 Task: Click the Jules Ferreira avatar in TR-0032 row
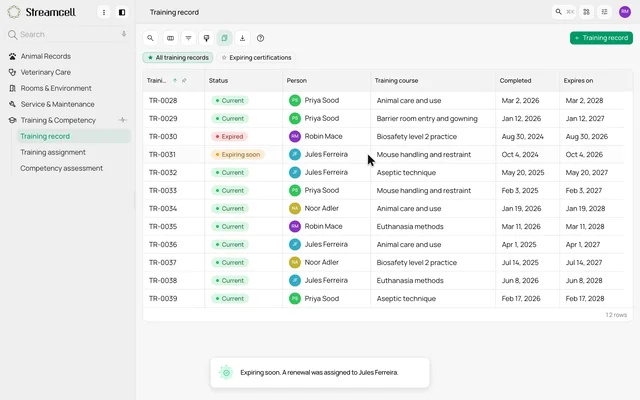click(x=295, y=172)
